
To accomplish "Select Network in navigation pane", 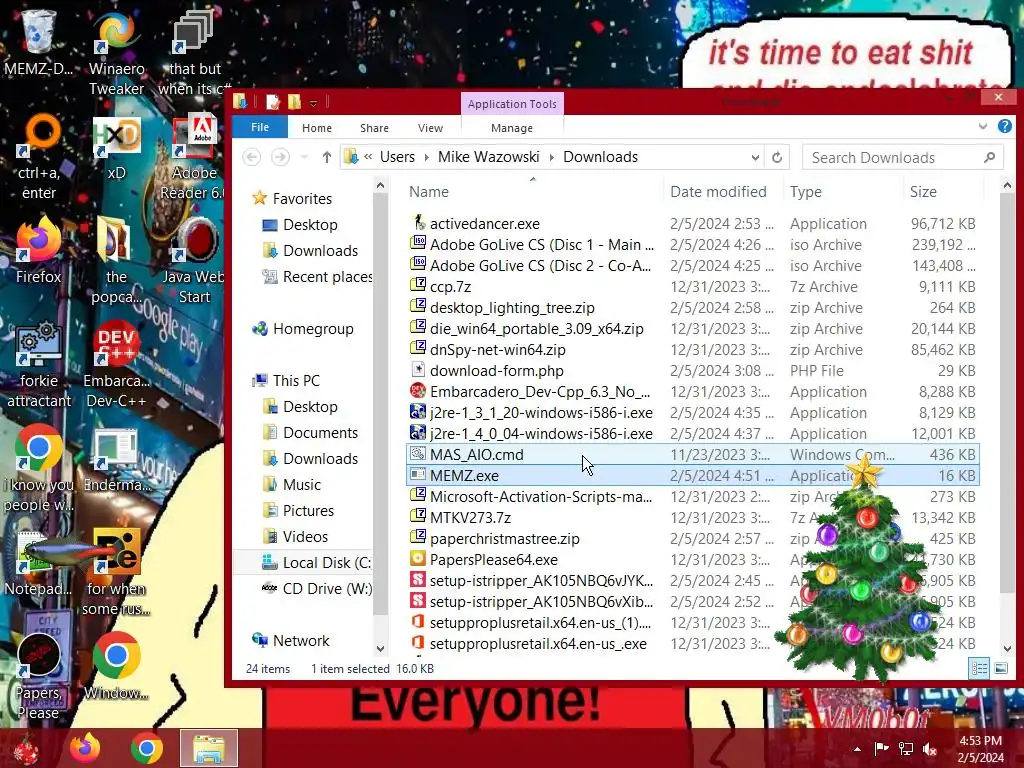I will 300,641.
